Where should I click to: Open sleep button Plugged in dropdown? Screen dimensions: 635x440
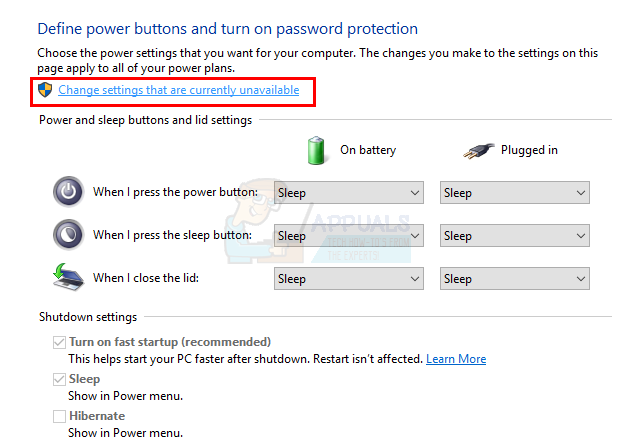(x=514, y=236)
